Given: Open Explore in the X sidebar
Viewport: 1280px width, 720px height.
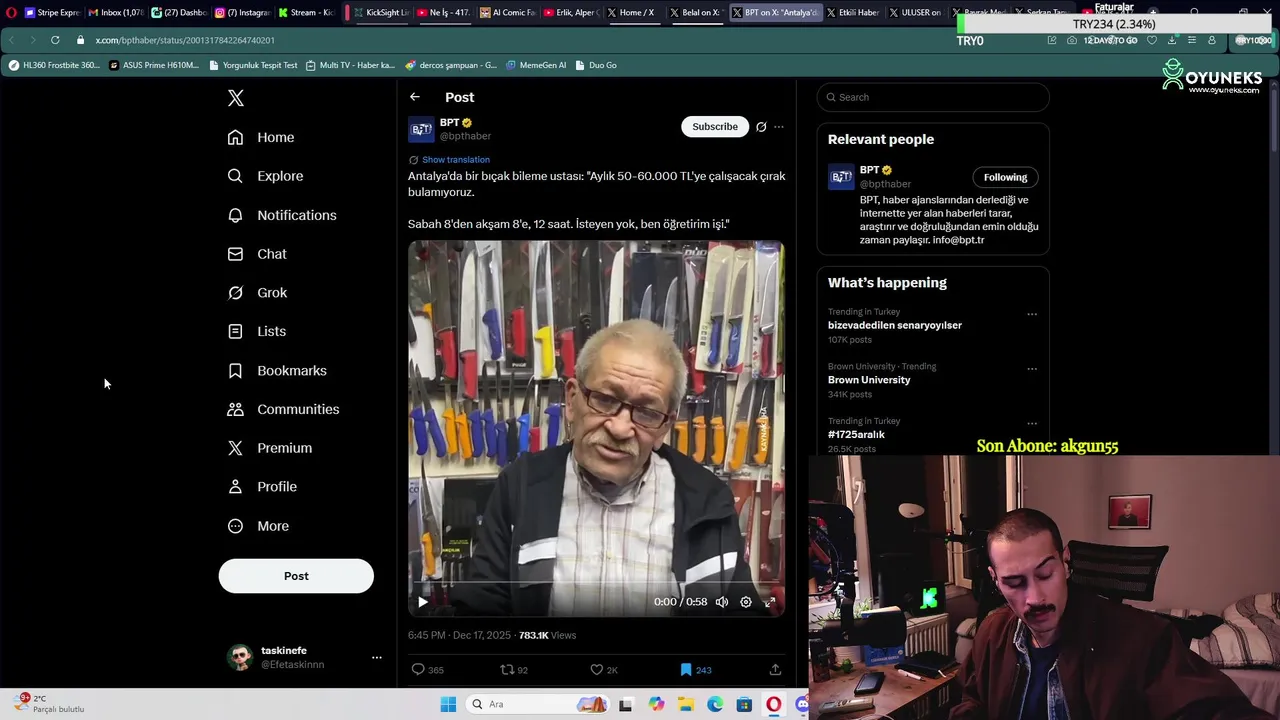Looking at the screenshot, I should click(265, 176).
